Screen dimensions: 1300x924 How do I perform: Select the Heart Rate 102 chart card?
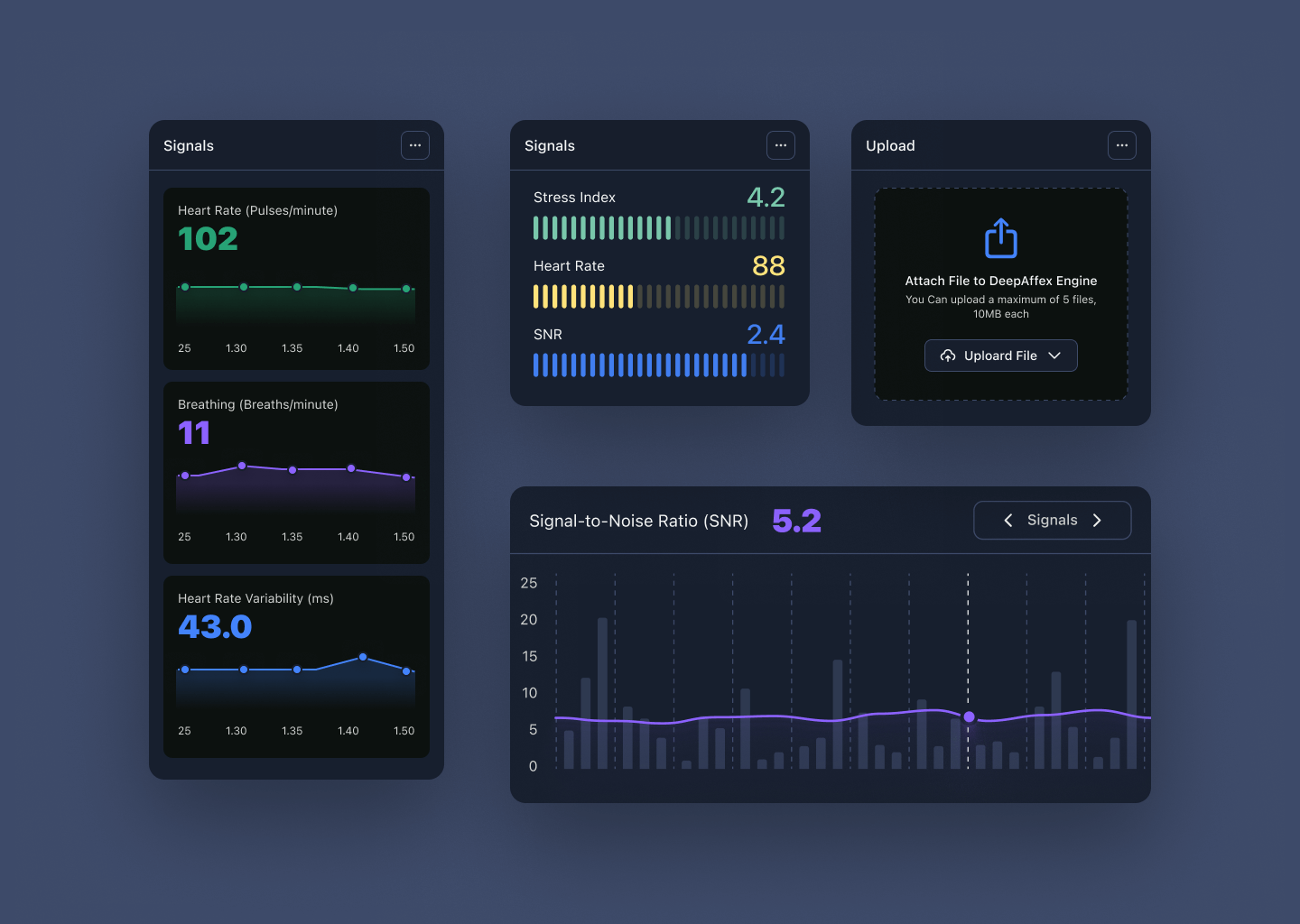pos(296,278)
